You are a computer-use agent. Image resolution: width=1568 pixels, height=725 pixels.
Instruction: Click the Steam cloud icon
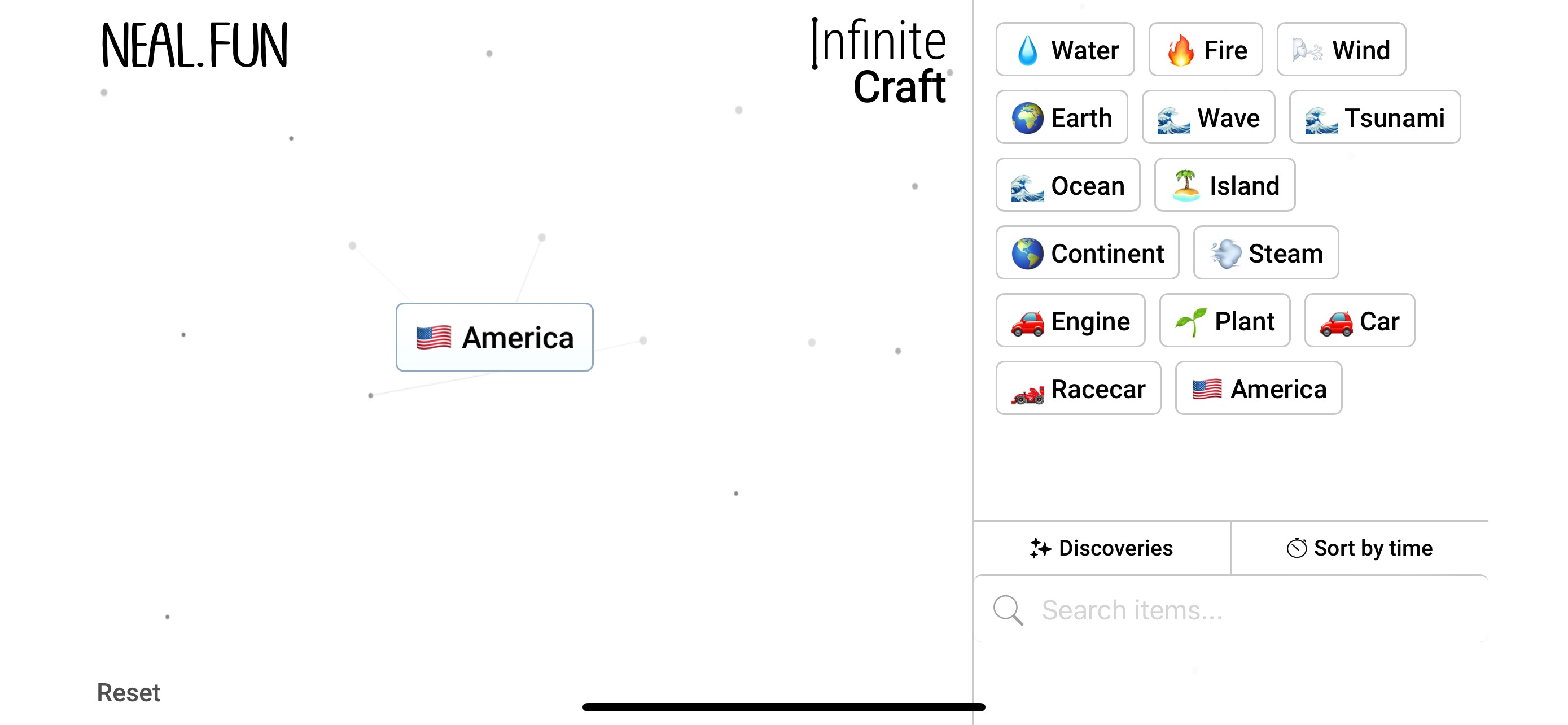tap(1225, 253)
